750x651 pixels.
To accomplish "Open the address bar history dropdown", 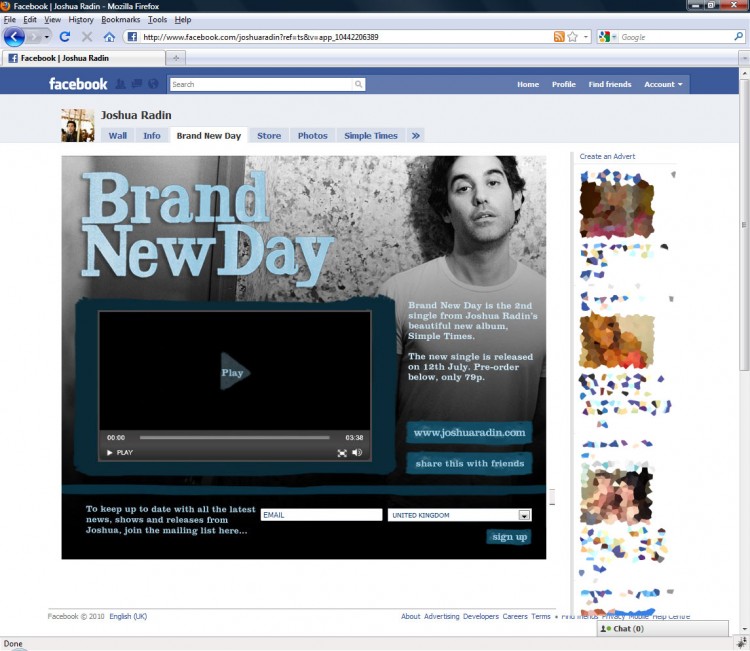I will click(585, 37).
